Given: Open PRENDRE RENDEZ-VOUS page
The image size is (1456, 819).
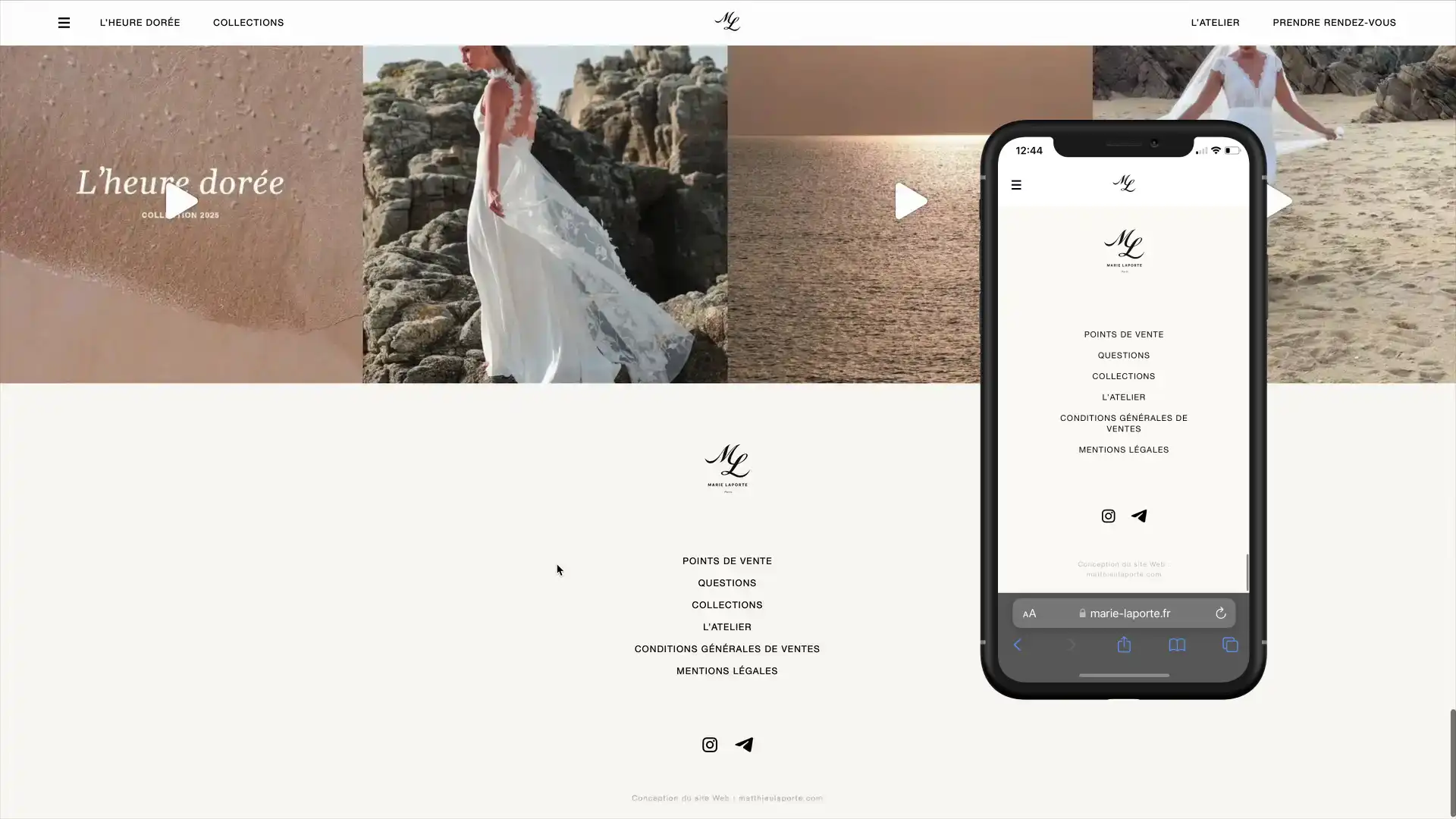Looking at the screenshot, I should (1334, 22).
